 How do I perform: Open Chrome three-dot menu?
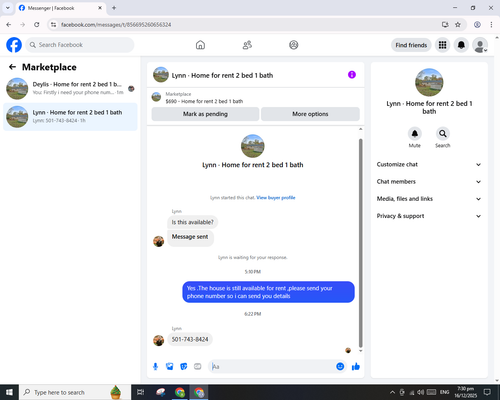491,25
